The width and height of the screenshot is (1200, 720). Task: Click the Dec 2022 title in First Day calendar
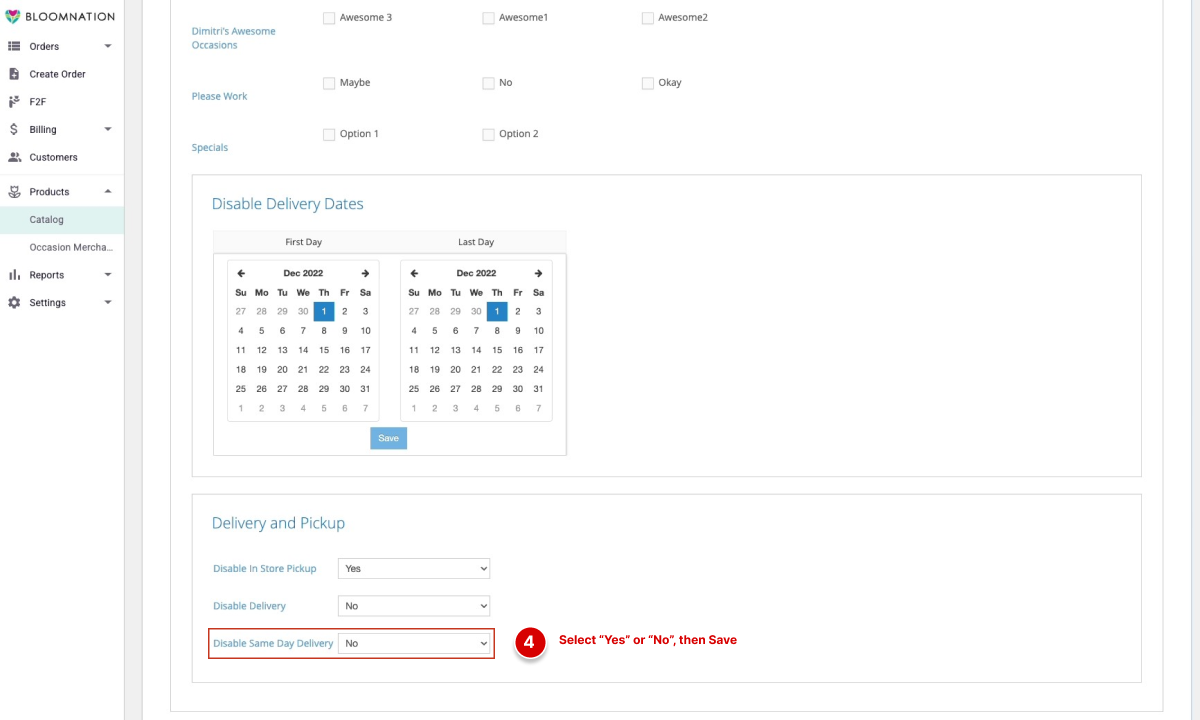coord(303,273)
